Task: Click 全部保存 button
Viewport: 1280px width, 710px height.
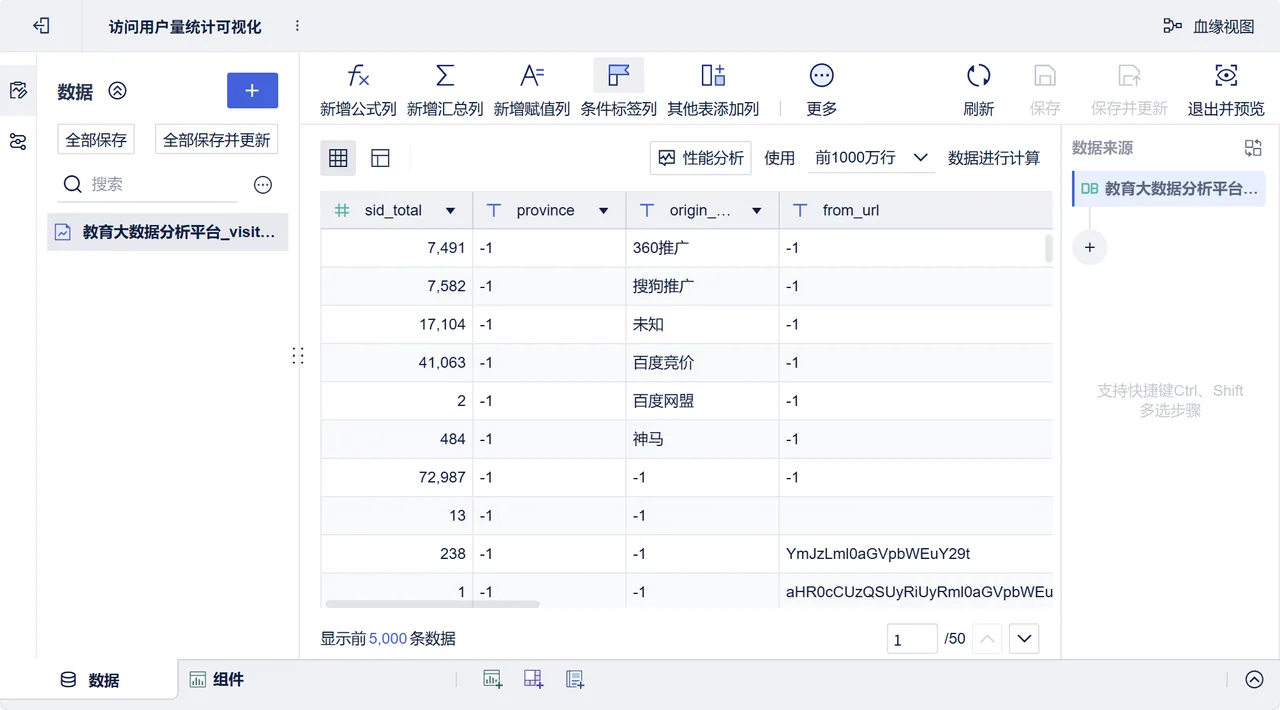Action: coord(96,140)
